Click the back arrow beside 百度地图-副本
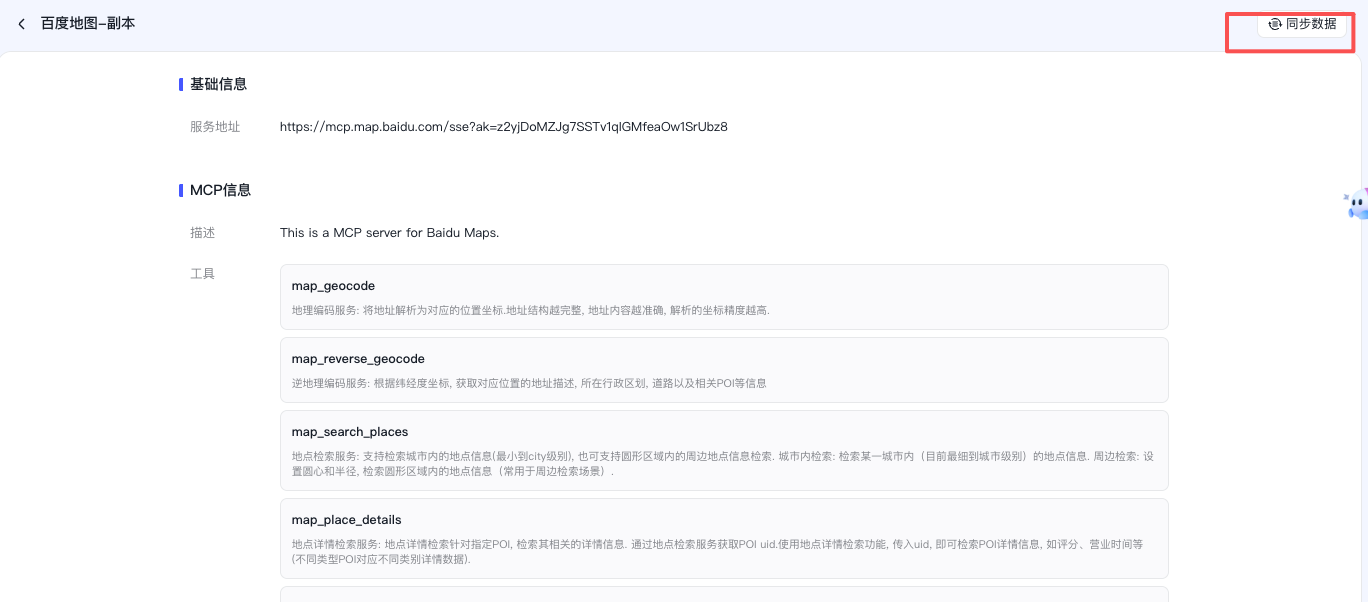Image resolution: width=1368 pixels, height=602 pixels. point(21,24)
